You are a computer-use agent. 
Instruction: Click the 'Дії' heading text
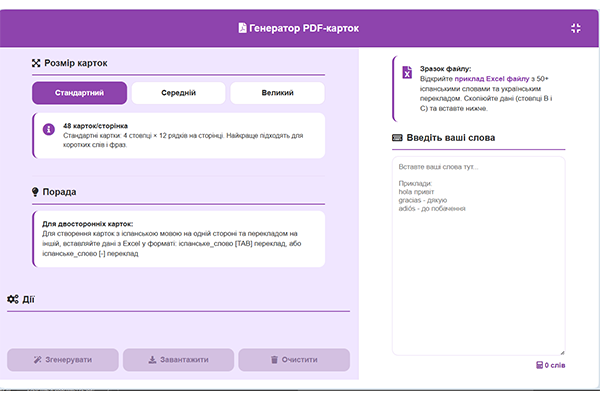pos(28,299)
